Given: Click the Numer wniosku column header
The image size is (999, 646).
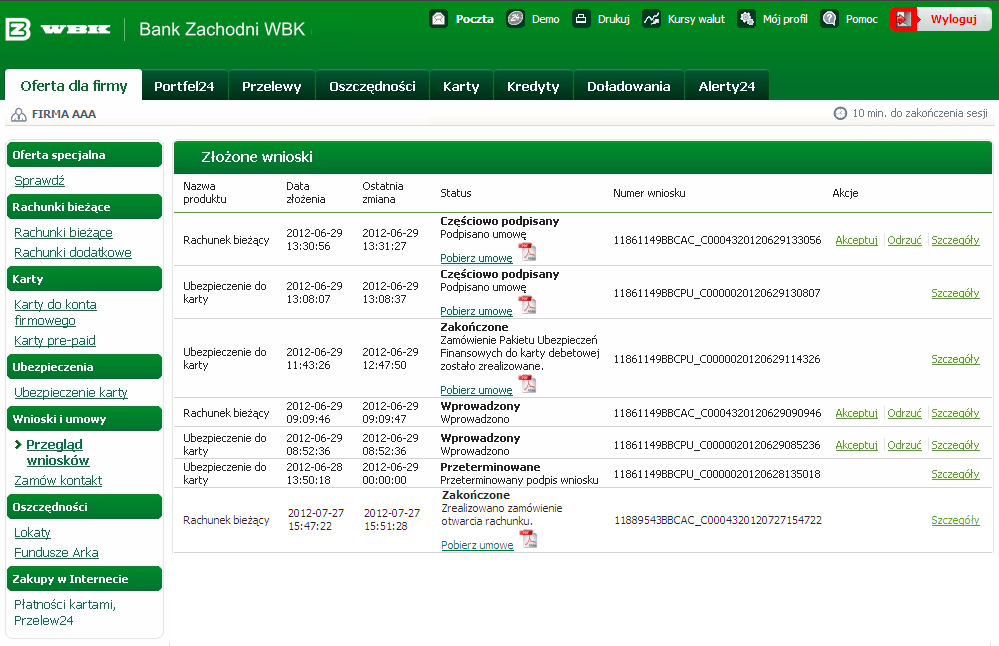Looking at the screenshot, I should pyautogui.click(x=649, y=193).
